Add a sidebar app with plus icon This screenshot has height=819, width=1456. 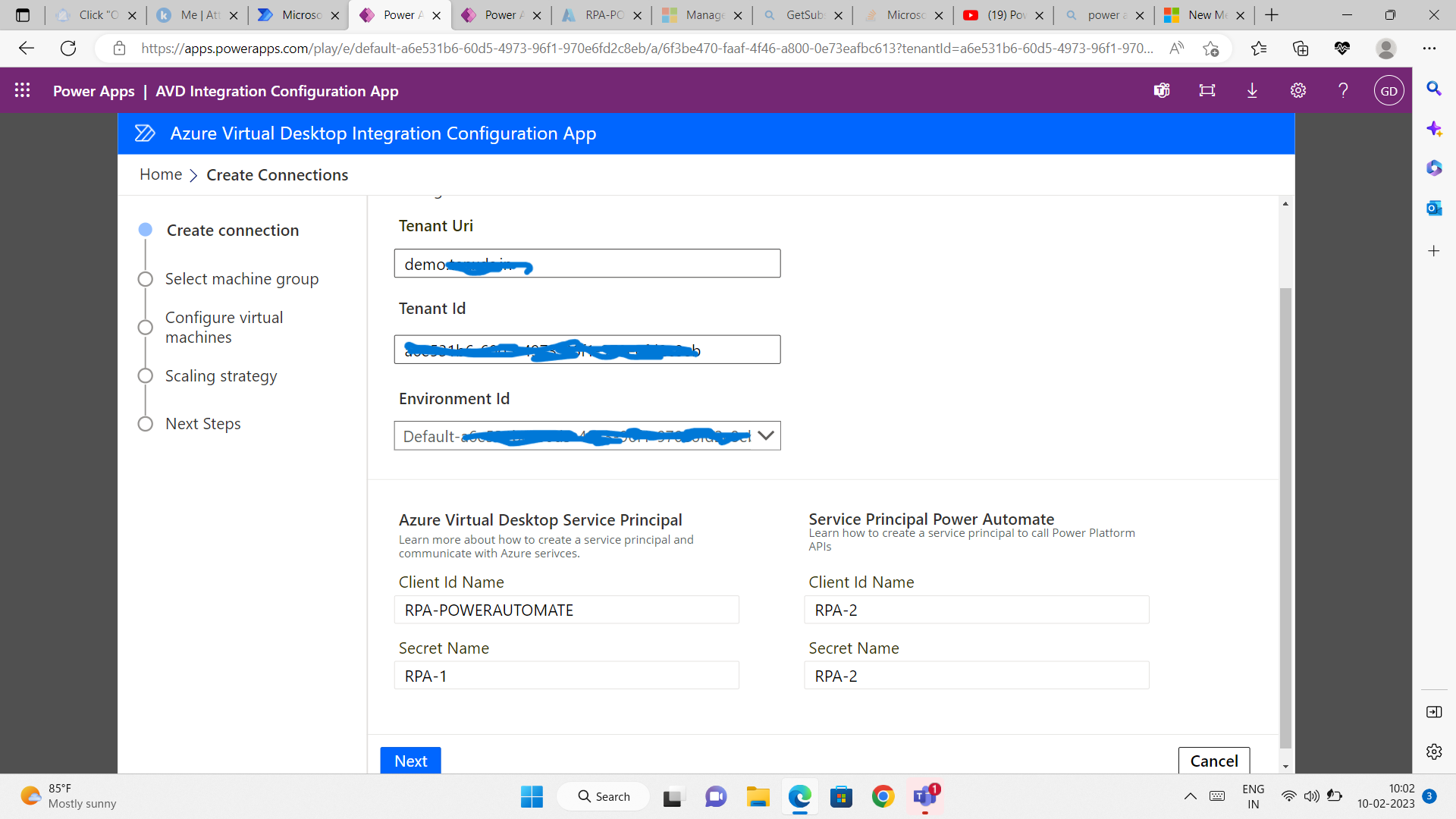tap(1433, 251)
